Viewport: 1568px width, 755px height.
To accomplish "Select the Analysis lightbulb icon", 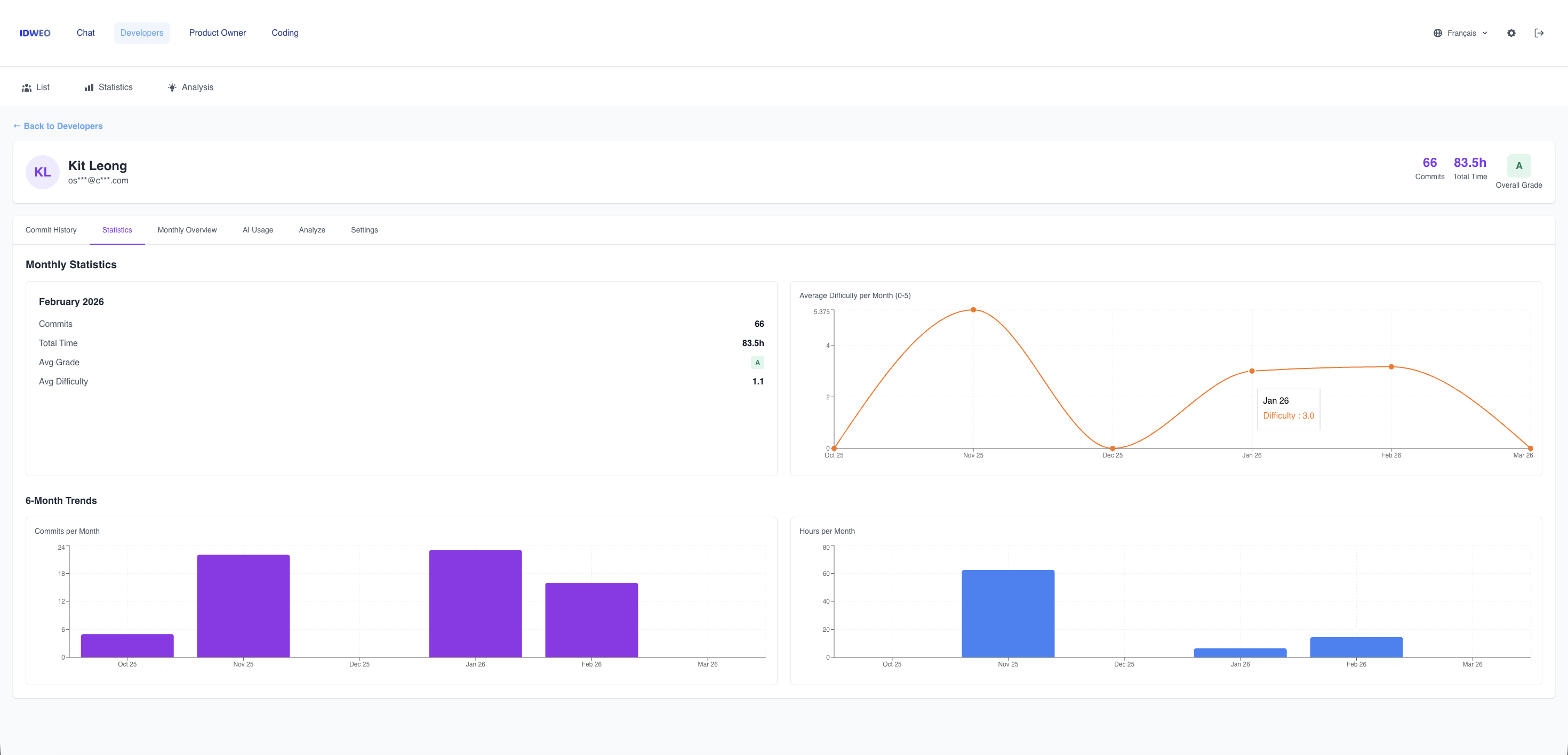I will click(x=173, y=87).
